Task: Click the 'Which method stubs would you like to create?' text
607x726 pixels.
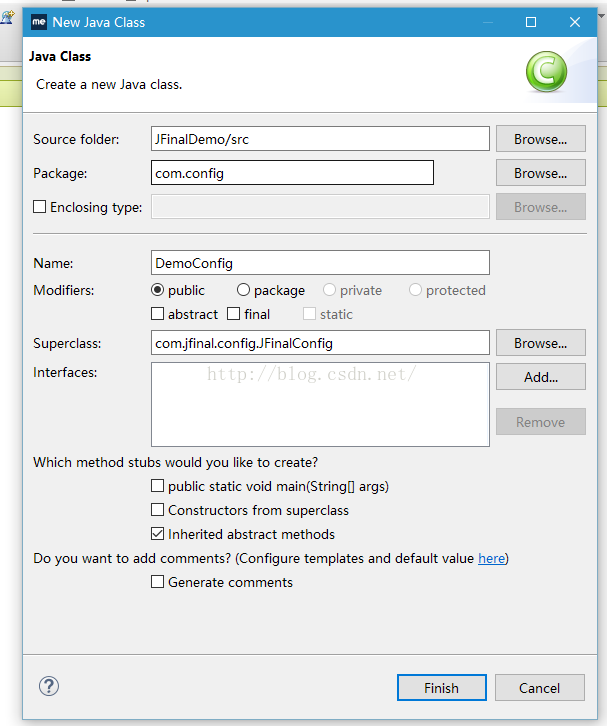Action: (x=175, y=463)
